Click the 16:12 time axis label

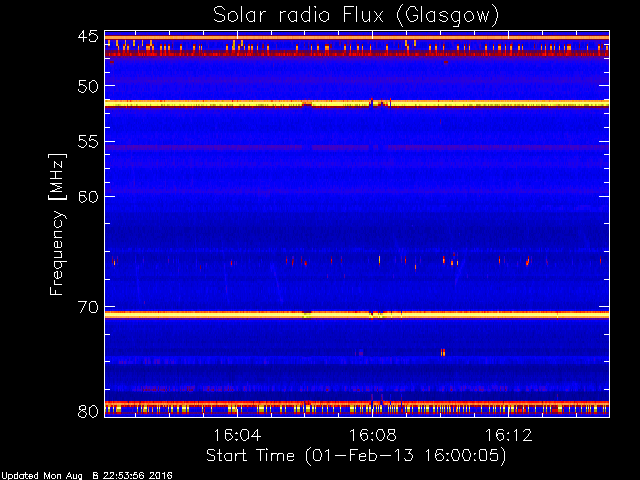pyautogui.click(x=509, y=436)
